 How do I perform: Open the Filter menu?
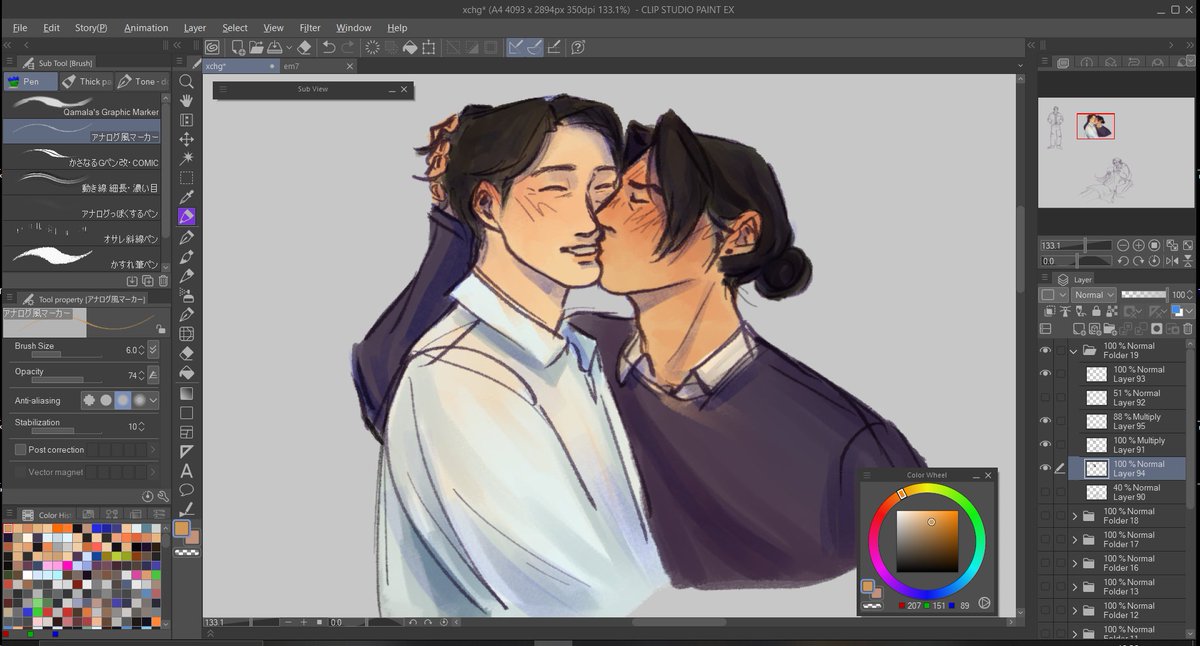[x=310, y=28]
